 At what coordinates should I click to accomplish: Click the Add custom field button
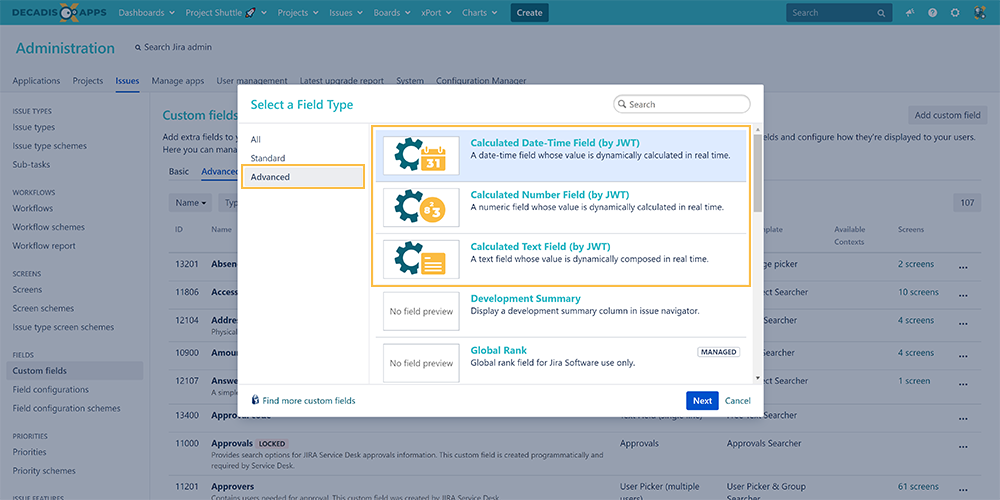pos(948,115)
